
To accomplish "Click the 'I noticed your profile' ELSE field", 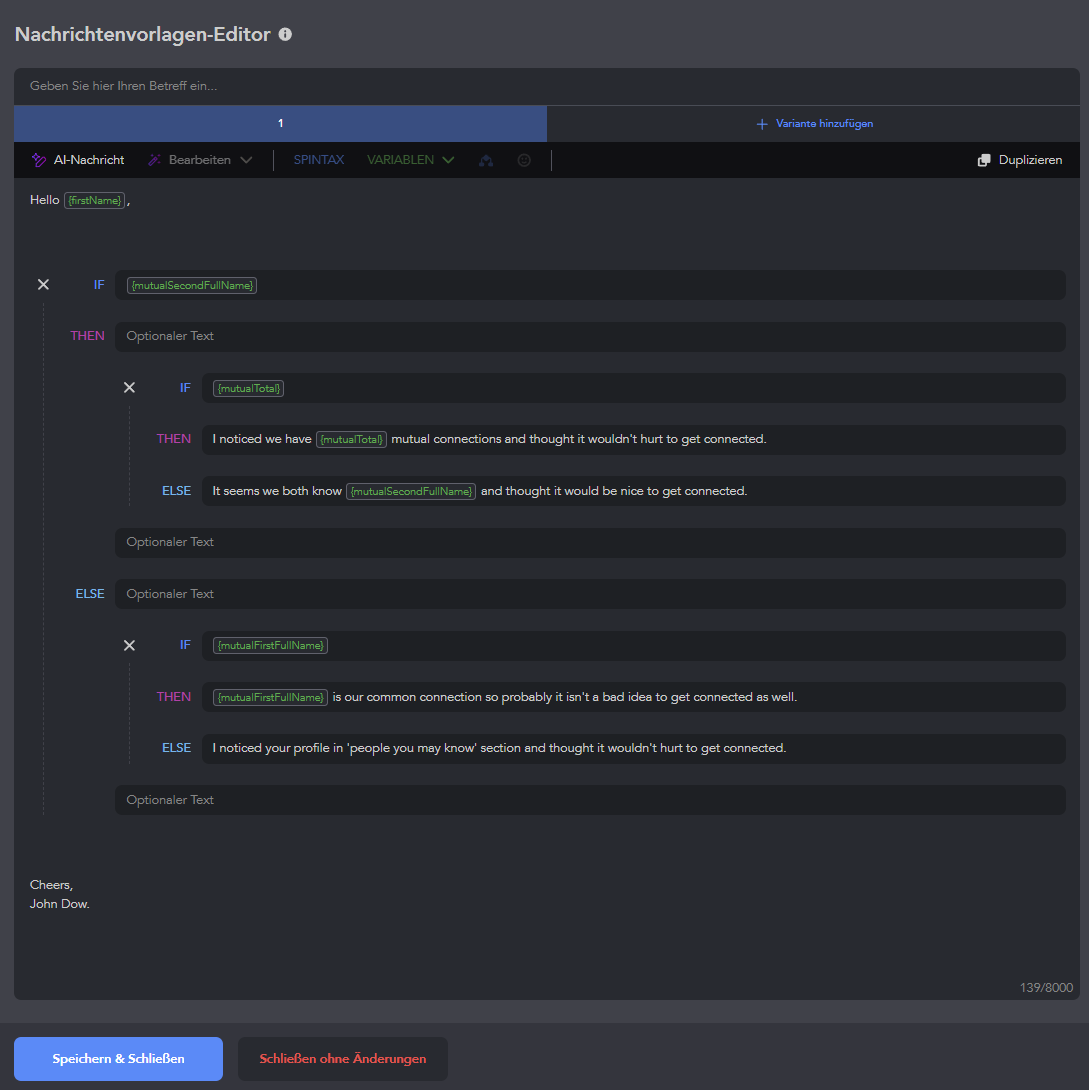I will pos(634,748).
